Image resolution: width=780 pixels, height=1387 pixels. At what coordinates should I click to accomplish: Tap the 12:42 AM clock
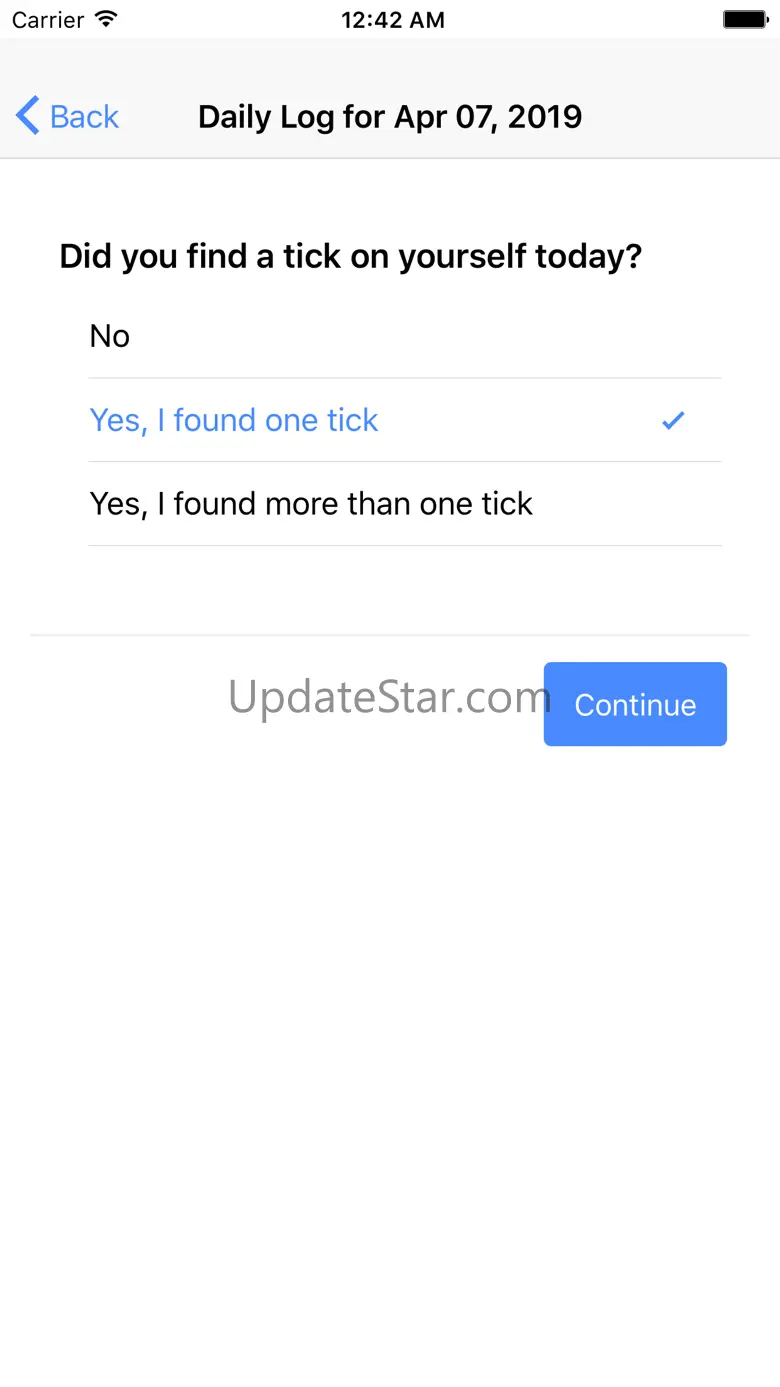click(x=392, y=20)
